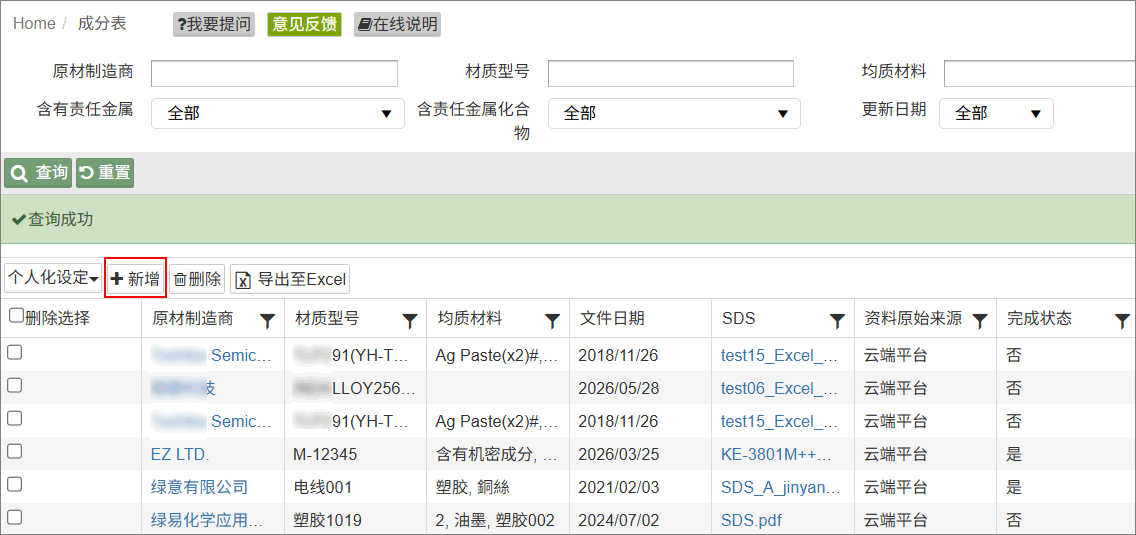The width and height of the screenshot is (1136, 535).
Task: Check the 塑胶1019 row checkbox
Action: [14, 518]
